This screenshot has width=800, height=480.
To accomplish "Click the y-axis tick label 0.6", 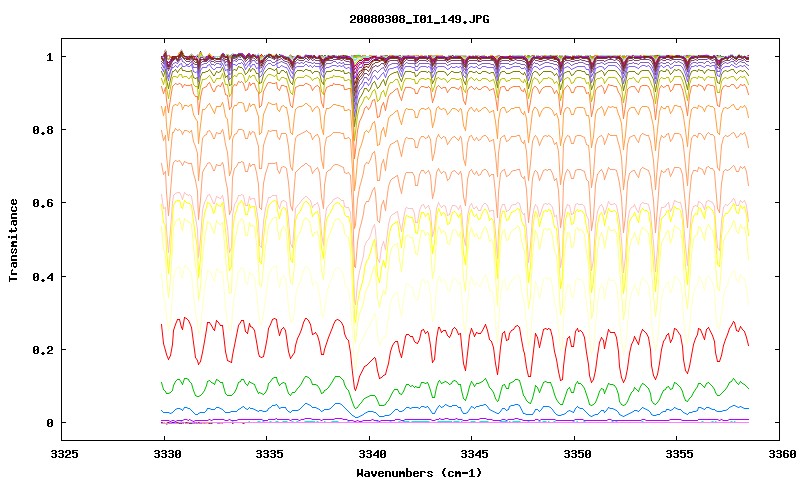I will (43, 203).
